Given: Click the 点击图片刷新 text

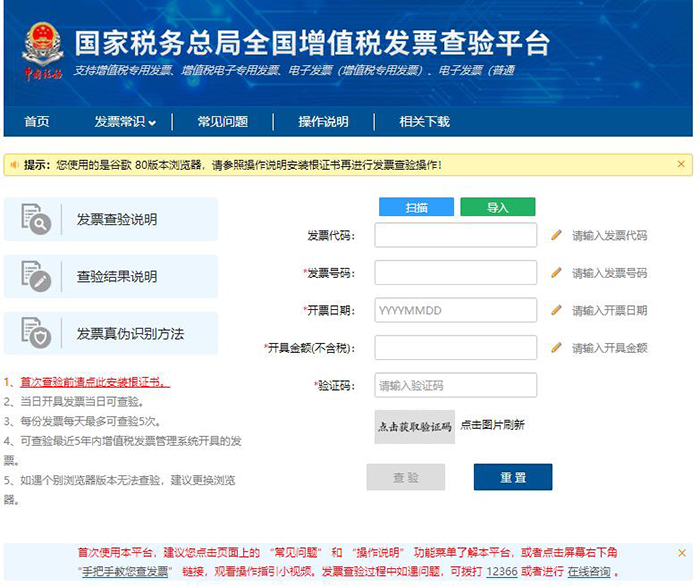Looking at the screenshot, I should pos(492,424).
